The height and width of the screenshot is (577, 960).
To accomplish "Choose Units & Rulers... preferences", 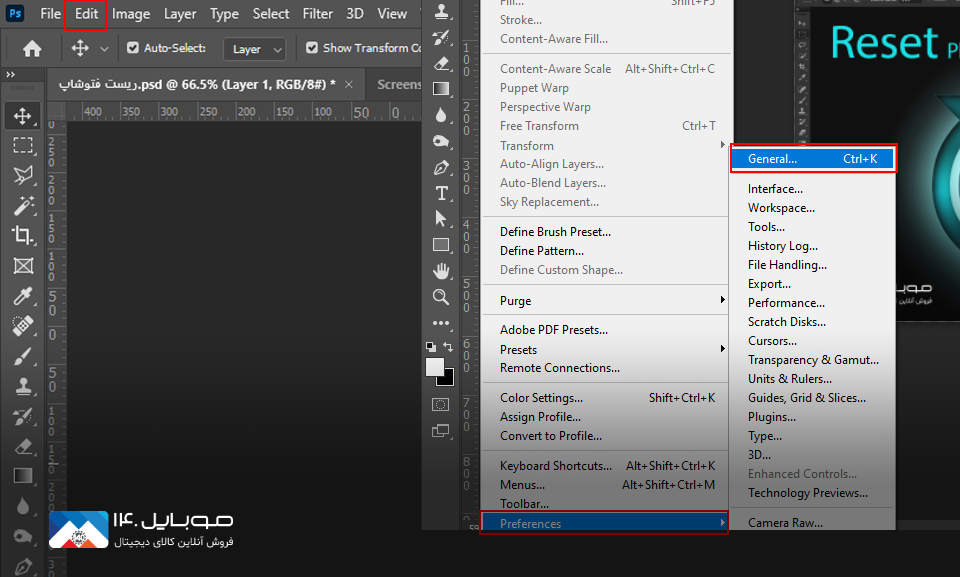I will pos(812,379).
